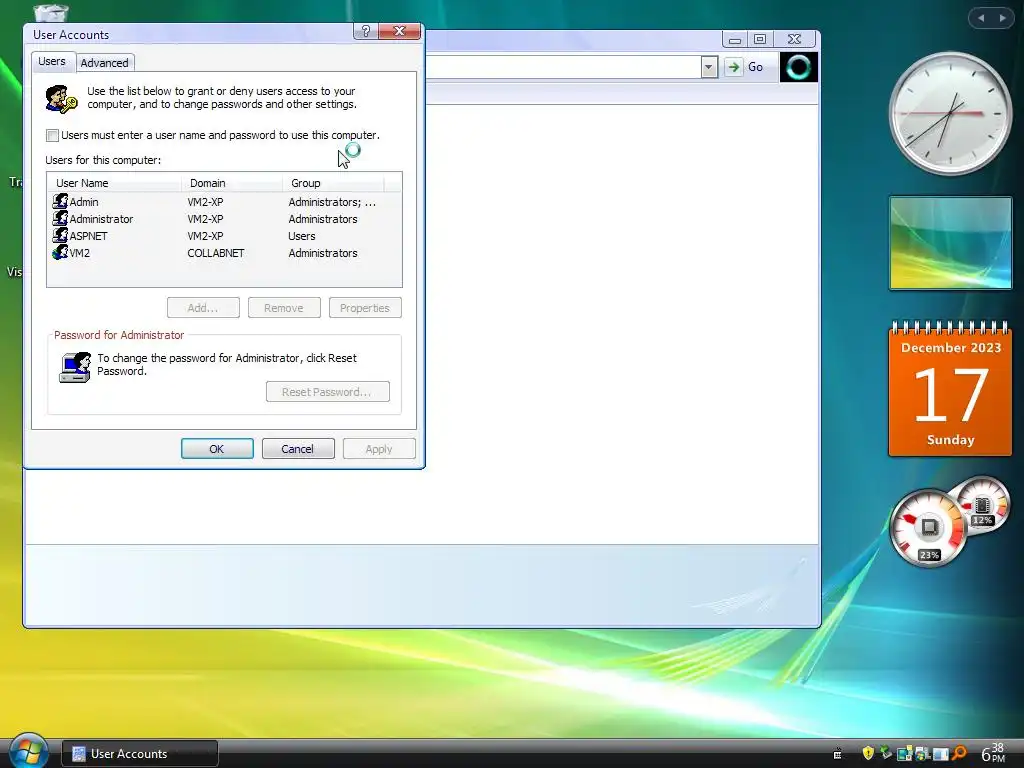Click the Windows flag tray icon
Viewport: 1024px width, 768px height.
pyautogui.click(x=922, y=754)
